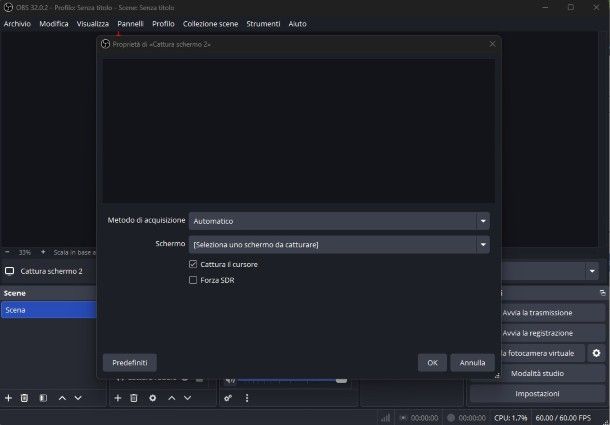Click the 60.00 / 60.00 FPS status text

pyautogui.click(x=563, y=418)
